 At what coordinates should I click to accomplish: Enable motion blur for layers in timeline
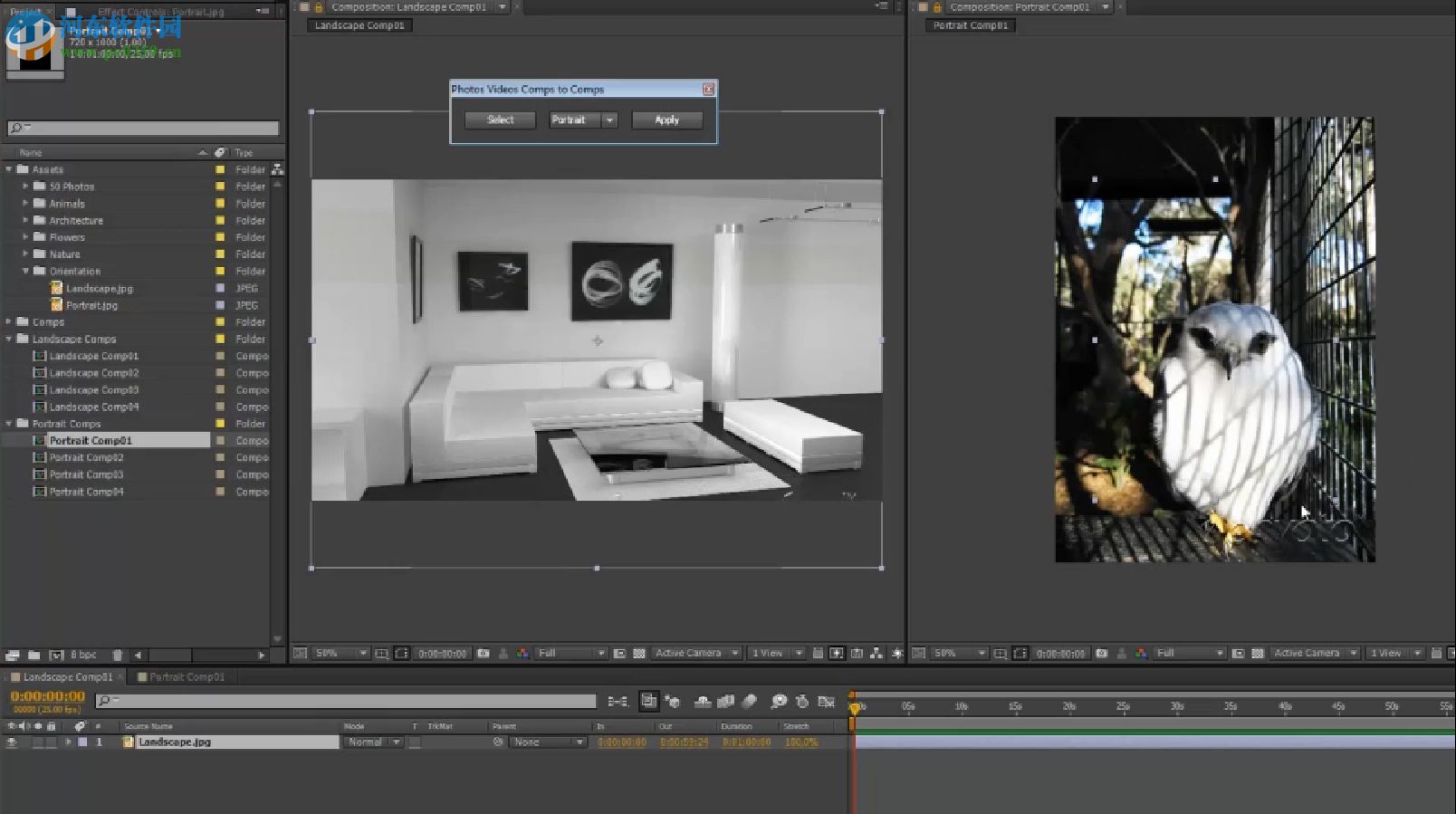click(749, 702)
